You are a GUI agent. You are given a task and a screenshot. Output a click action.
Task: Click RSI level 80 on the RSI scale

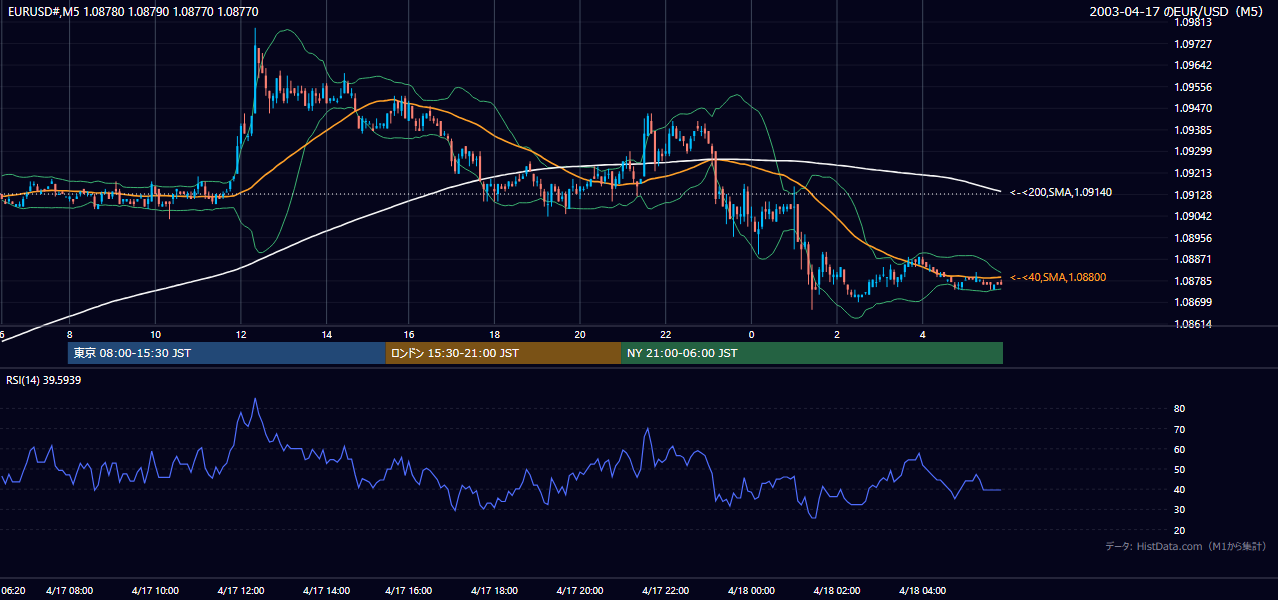click(x=1180, y=409)
